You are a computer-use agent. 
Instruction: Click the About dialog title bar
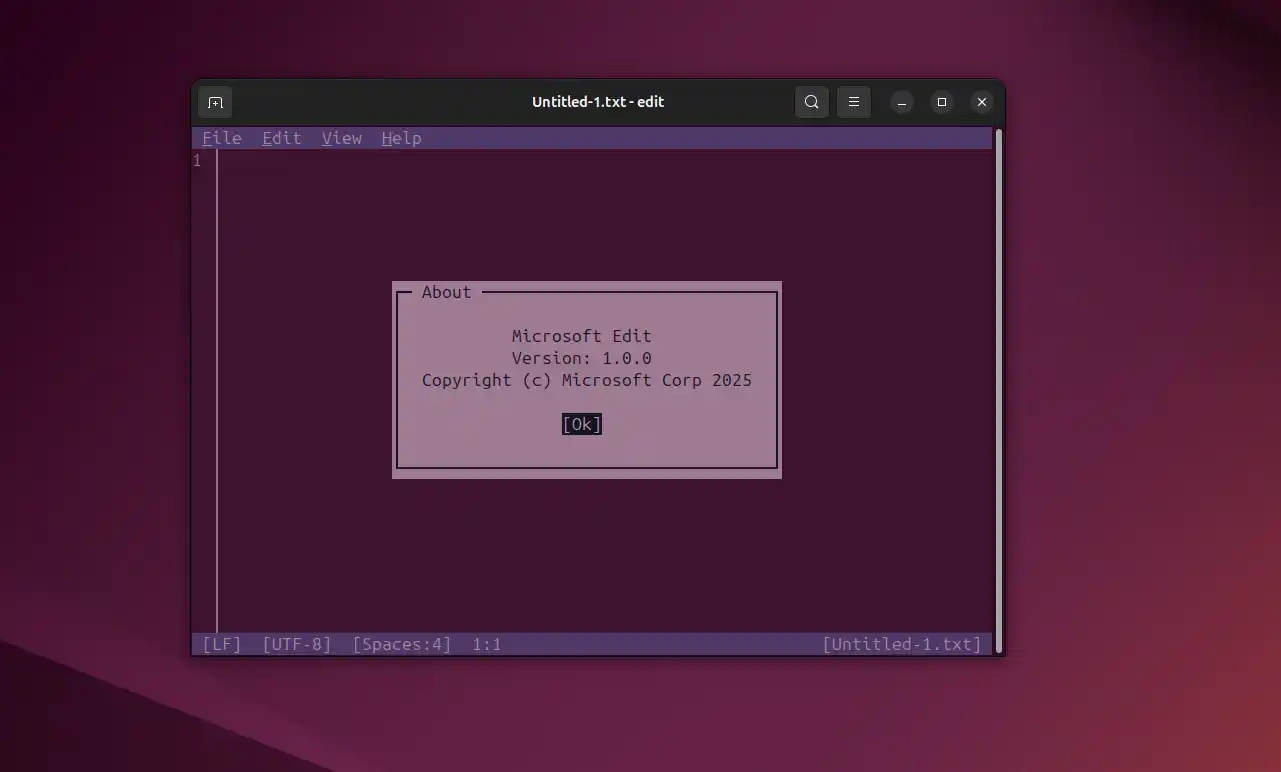tap(446, 292)
